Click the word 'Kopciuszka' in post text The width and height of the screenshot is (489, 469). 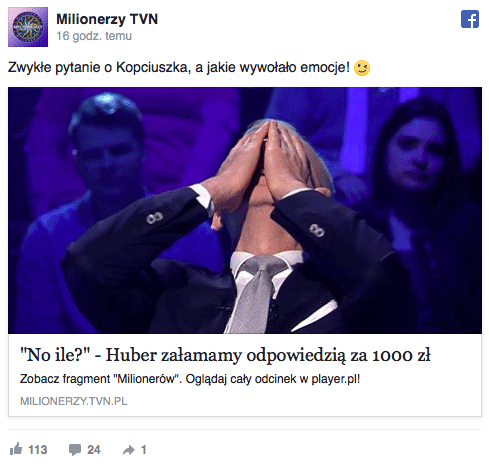click(153, 67)
